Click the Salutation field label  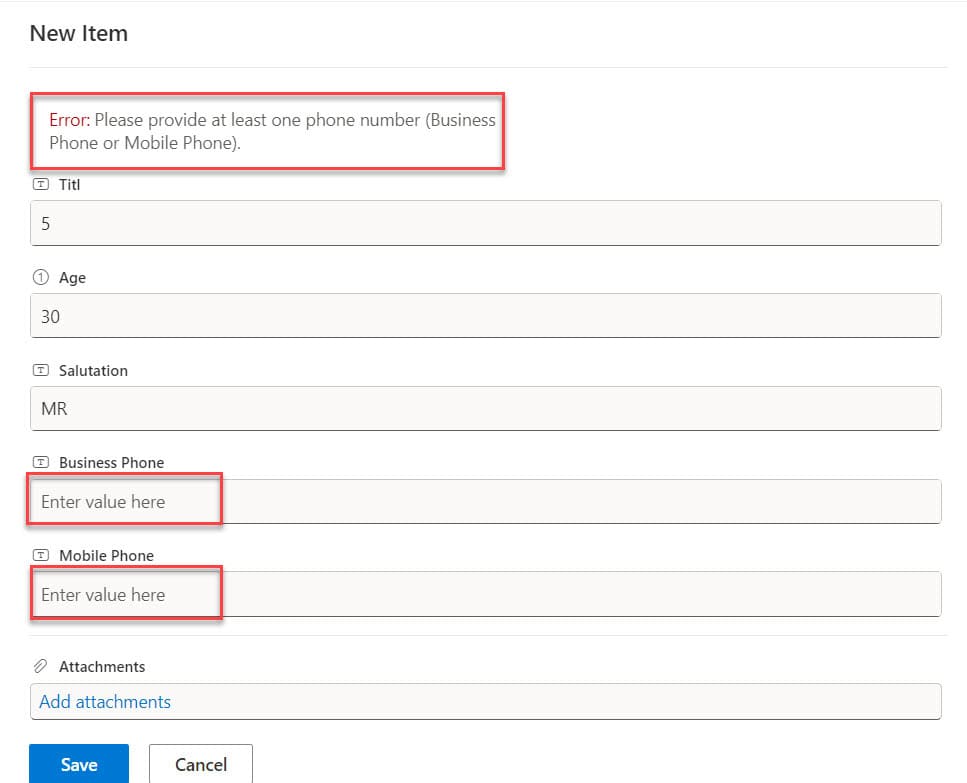[x=93, y=371]
